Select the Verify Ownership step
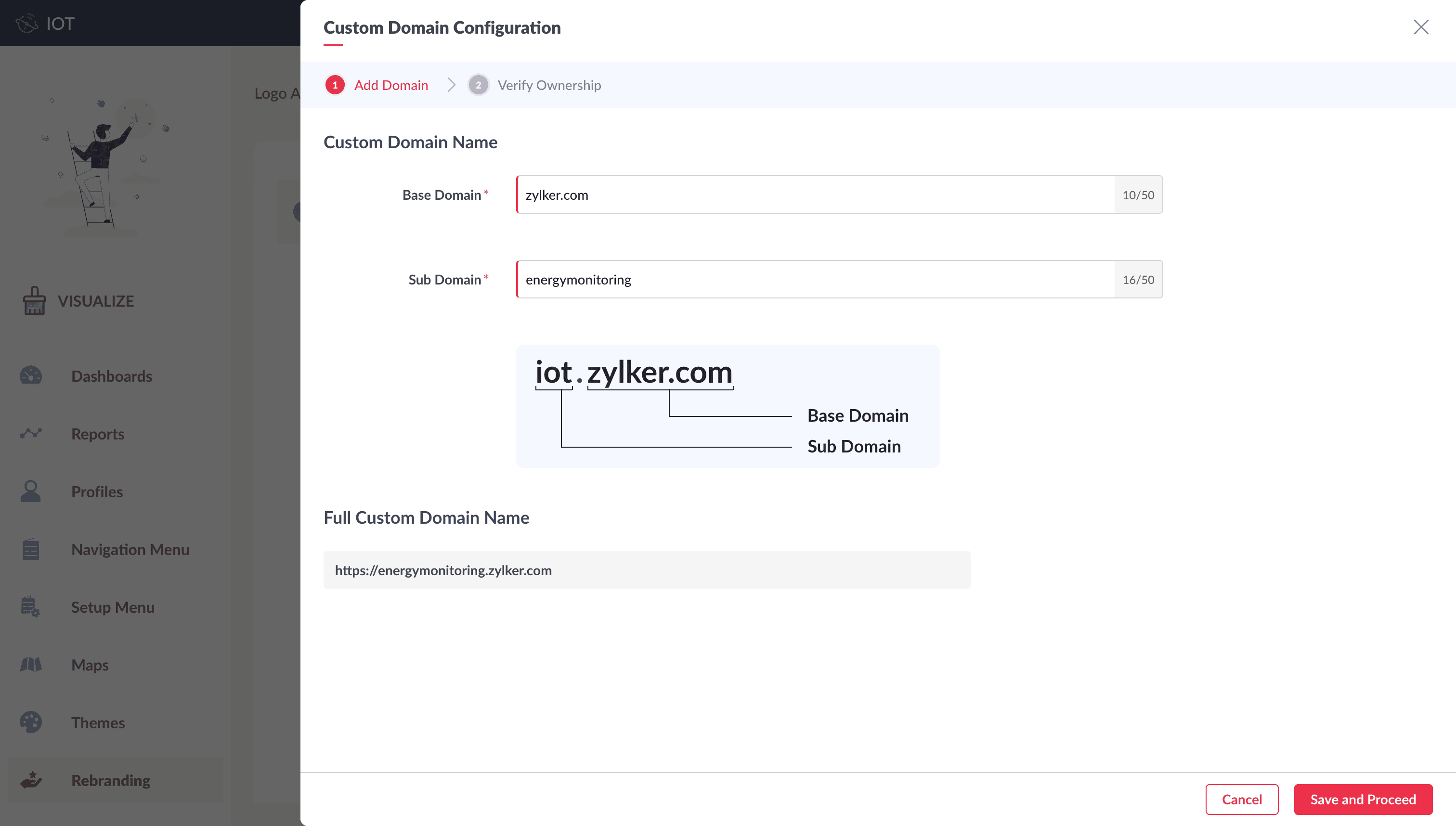Viewport: 1456px width, 826px height. point(549,85)
